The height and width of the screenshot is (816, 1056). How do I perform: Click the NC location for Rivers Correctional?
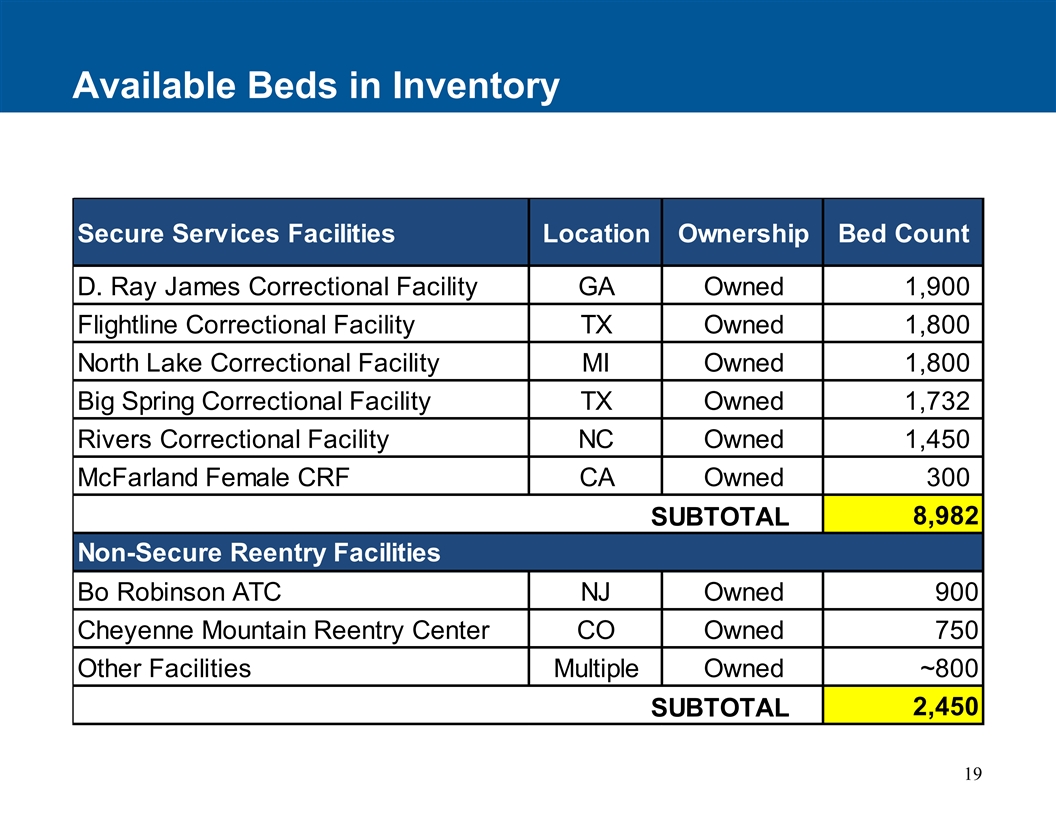(596, 439)
